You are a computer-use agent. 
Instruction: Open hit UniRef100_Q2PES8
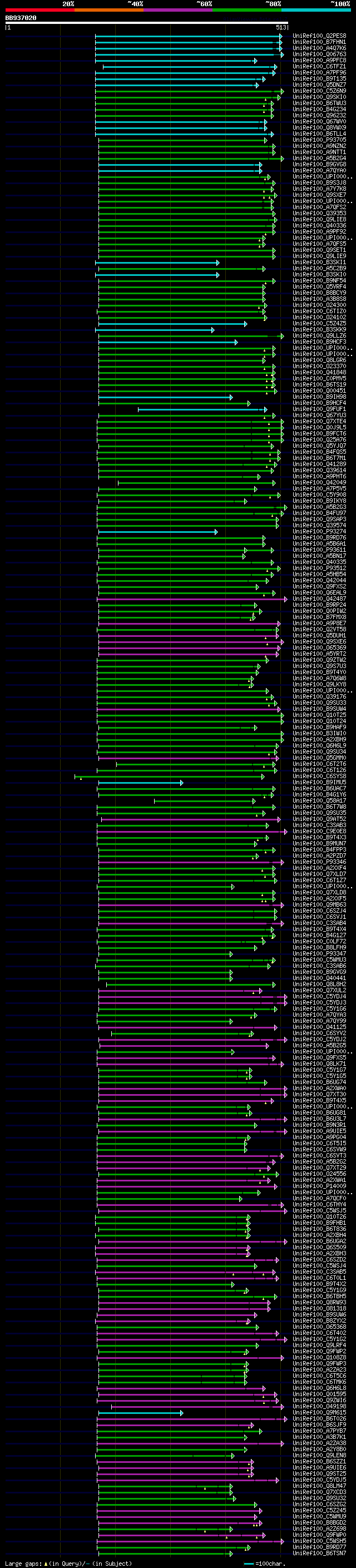(x=319, y=36)
